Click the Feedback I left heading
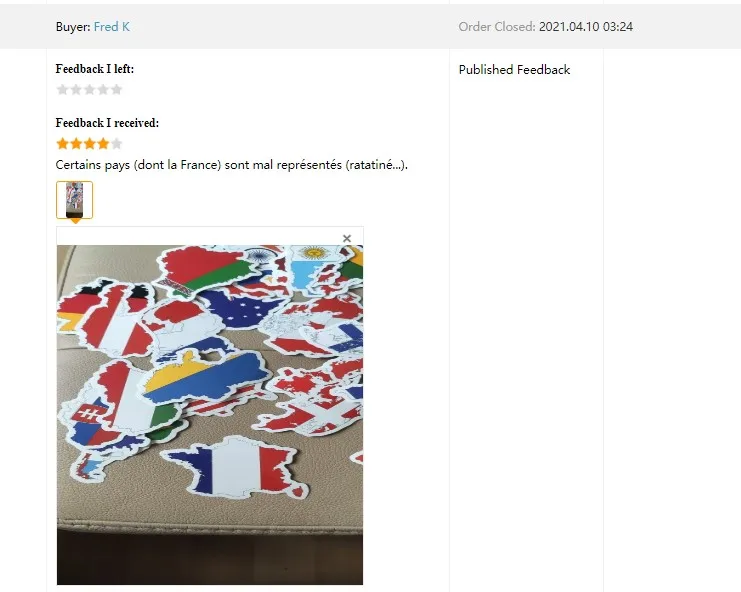Viewport: 741px width, 592px height. coord(95,69)
